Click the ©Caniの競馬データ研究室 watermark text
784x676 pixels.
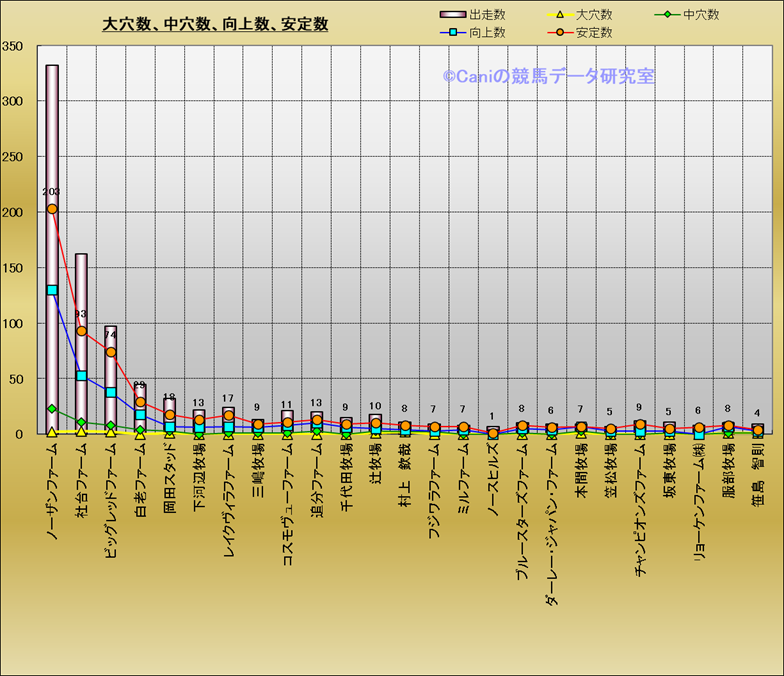549,76
